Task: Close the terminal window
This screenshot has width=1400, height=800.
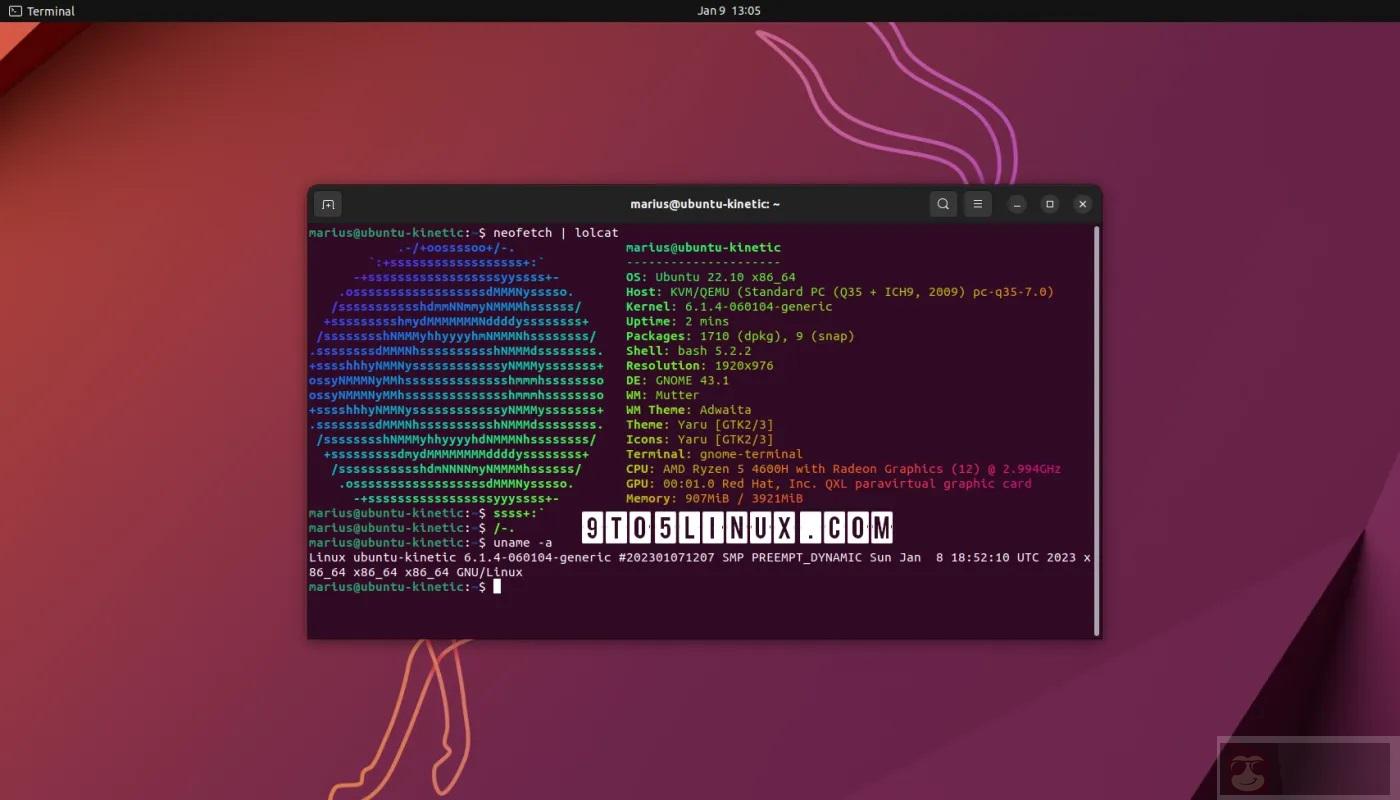Action: click(x=1082, y=204)
